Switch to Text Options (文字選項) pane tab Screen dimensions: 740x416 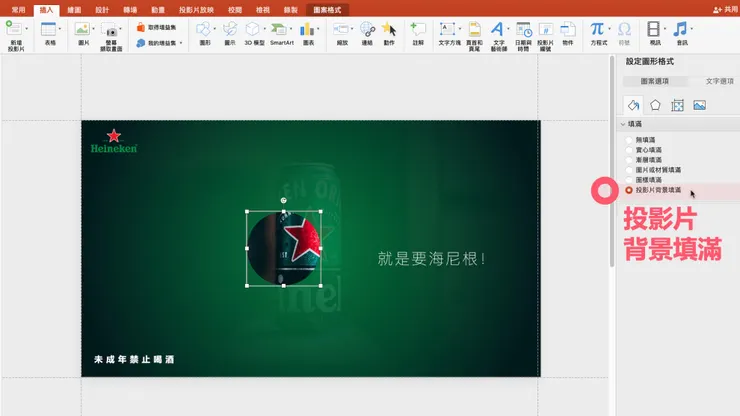click(720, 81)
